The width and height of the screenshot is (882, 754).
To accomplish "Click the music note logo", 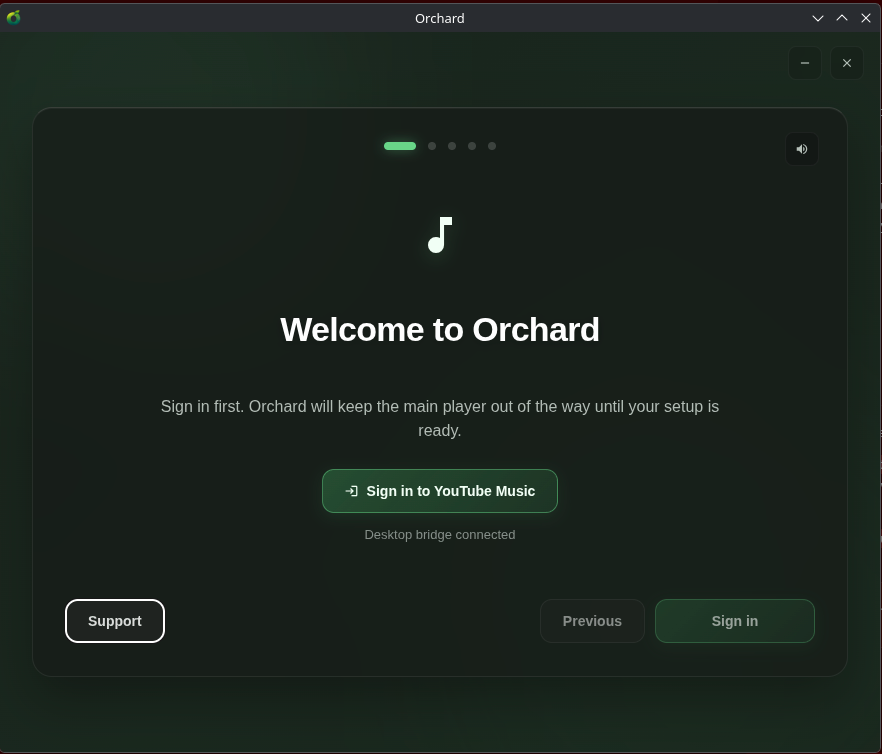I will (x=440, y=235).
